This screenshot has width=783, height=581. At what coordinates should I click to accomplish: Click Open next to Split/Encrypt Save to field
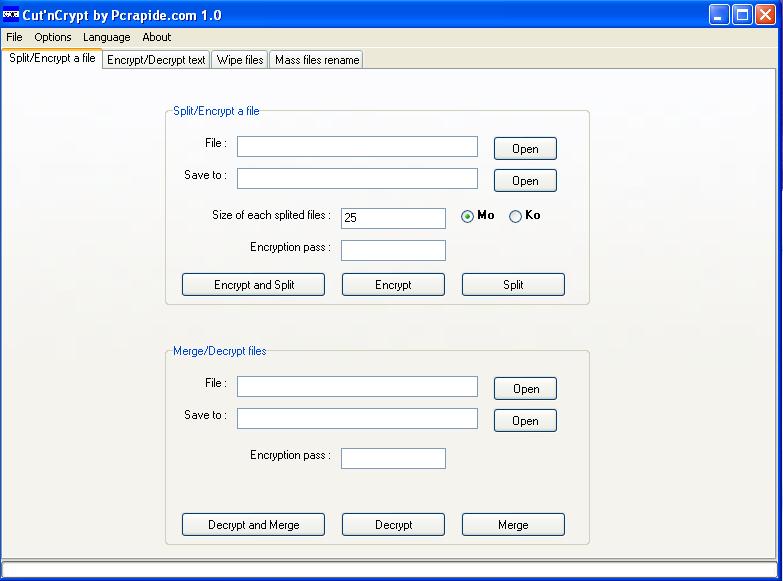coord(525,180)
